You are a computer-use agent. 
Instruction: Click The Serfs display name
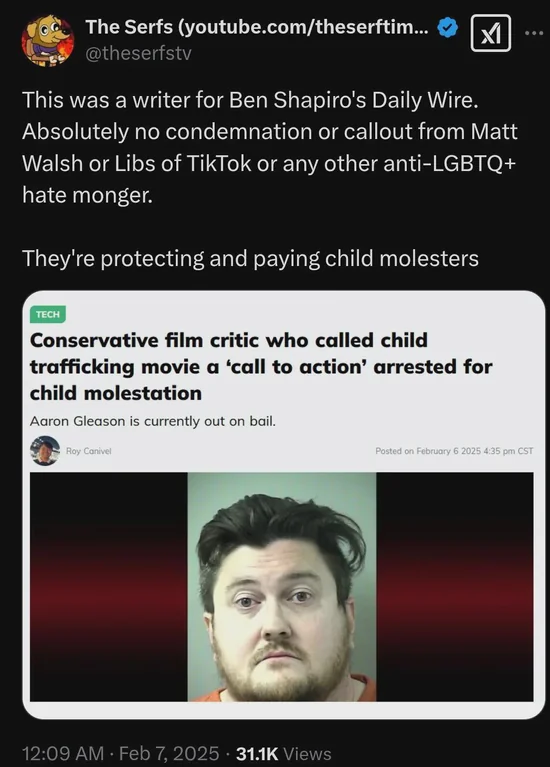tap(257, 27)
